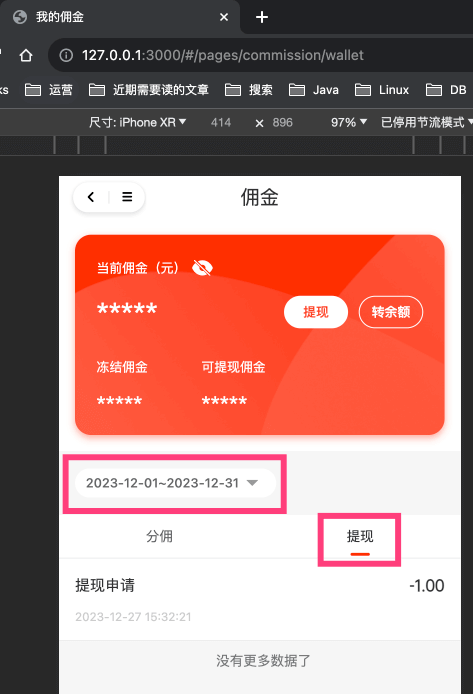
Task: Click the 可提现佣金 label on the card
Action: click(x=233, y=367)
